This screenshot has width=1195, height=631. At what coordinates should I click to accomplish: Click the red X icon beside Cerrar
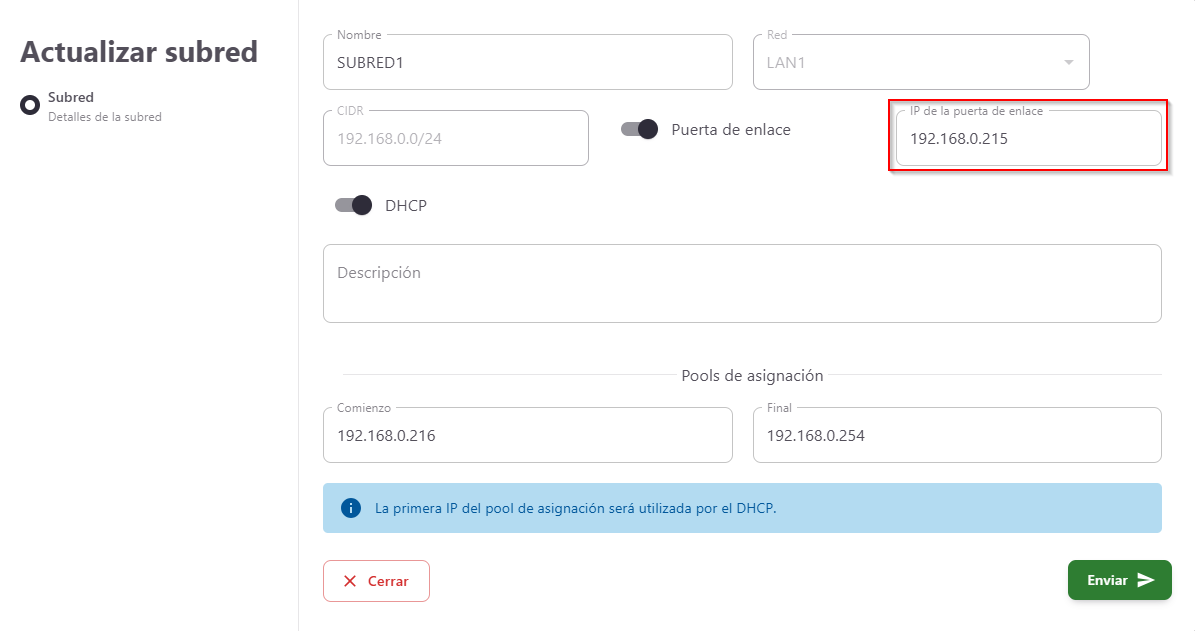[x=350, y=581]
